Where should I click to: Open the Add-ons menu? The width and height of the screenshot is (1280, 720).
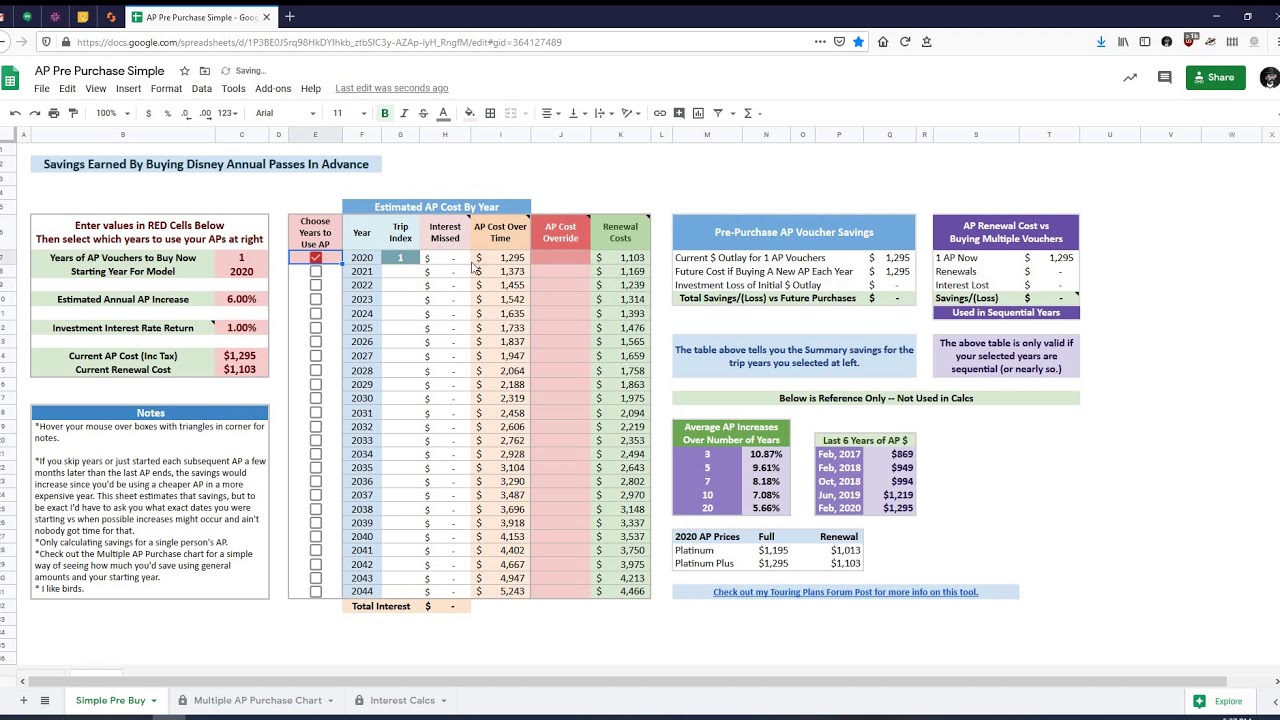pos(273,89)
